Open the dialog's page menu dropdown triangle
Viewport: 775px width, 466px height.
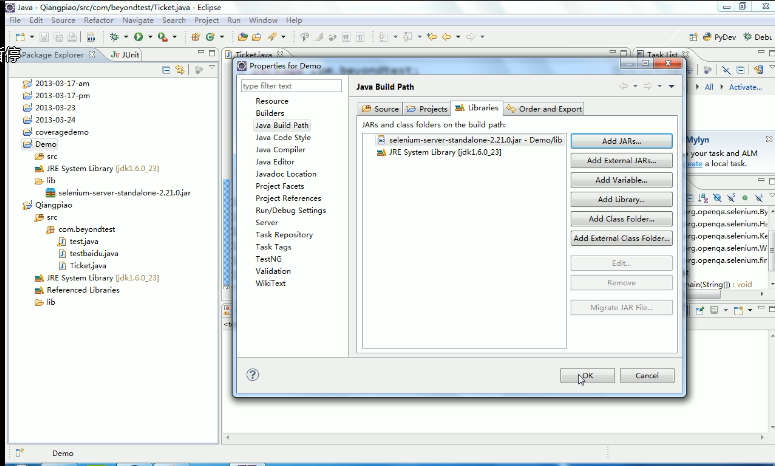671,86
